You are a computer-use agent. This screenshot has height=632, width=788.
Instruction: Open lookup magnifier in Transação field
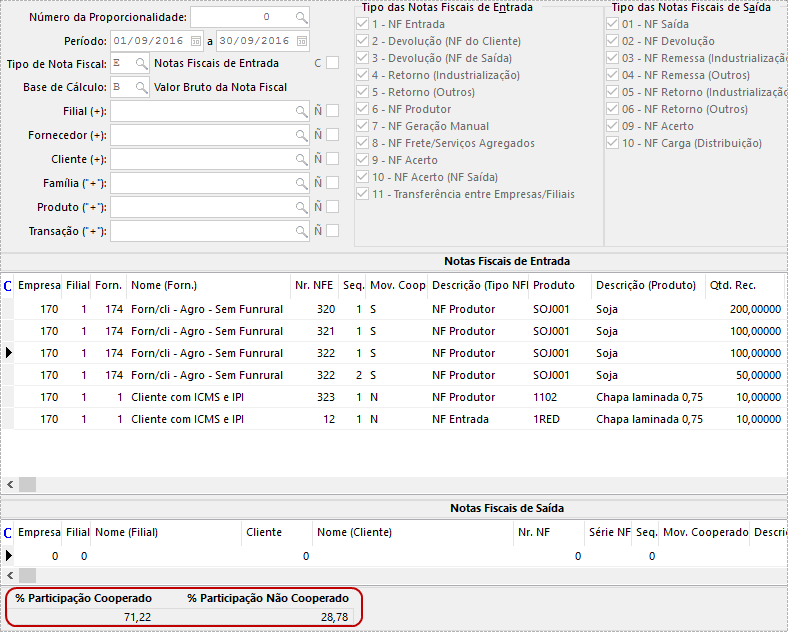(301, 232)
